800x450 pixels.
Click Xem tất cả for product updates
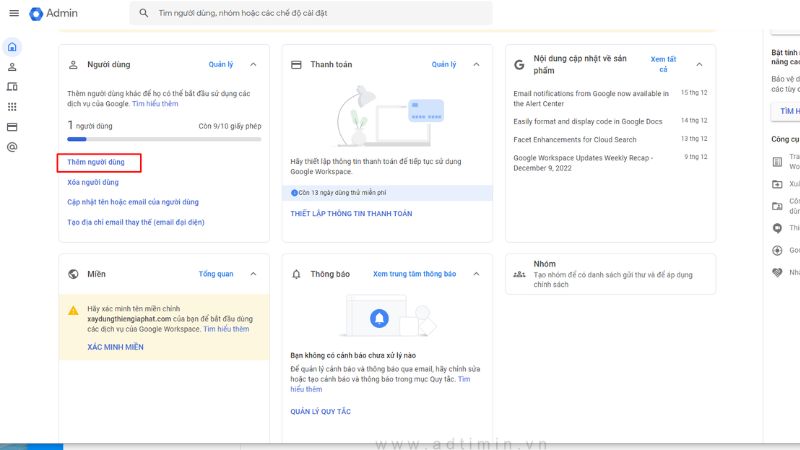pos(663,64)
